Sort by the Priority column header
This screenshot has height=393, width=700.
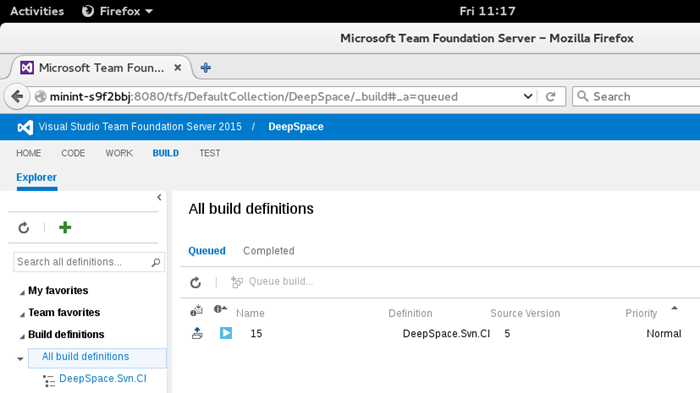(641, 314)
